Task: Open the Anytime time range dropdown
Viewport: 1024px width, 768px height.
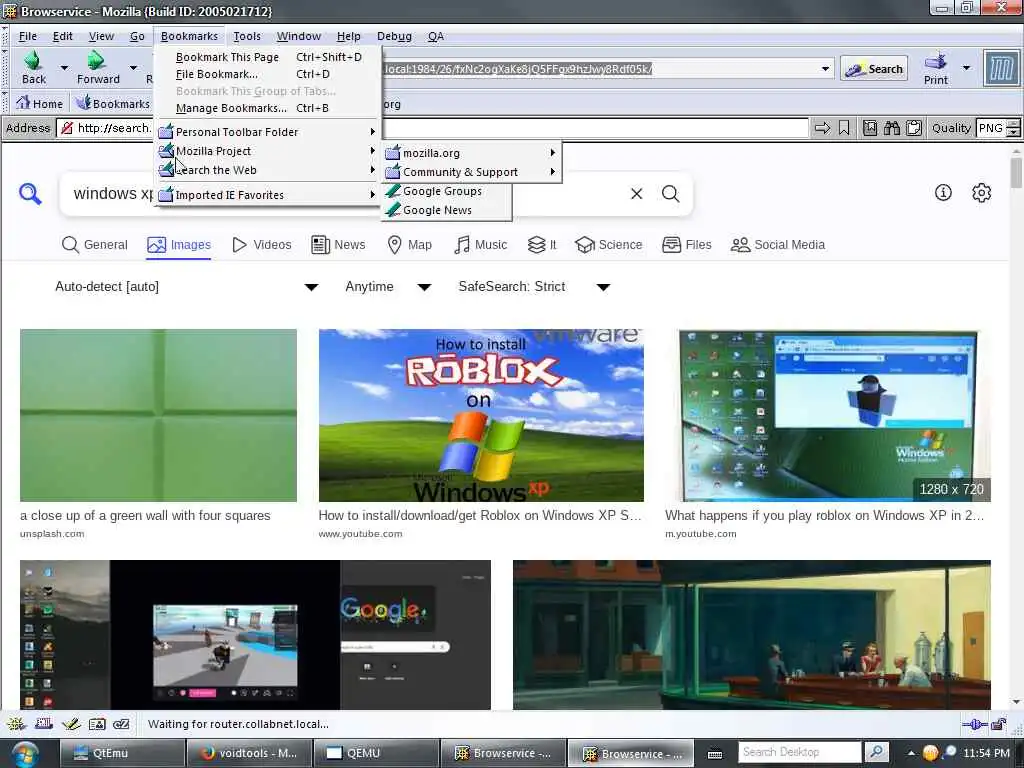Action: pyautogui.click(x=388, y=287)
